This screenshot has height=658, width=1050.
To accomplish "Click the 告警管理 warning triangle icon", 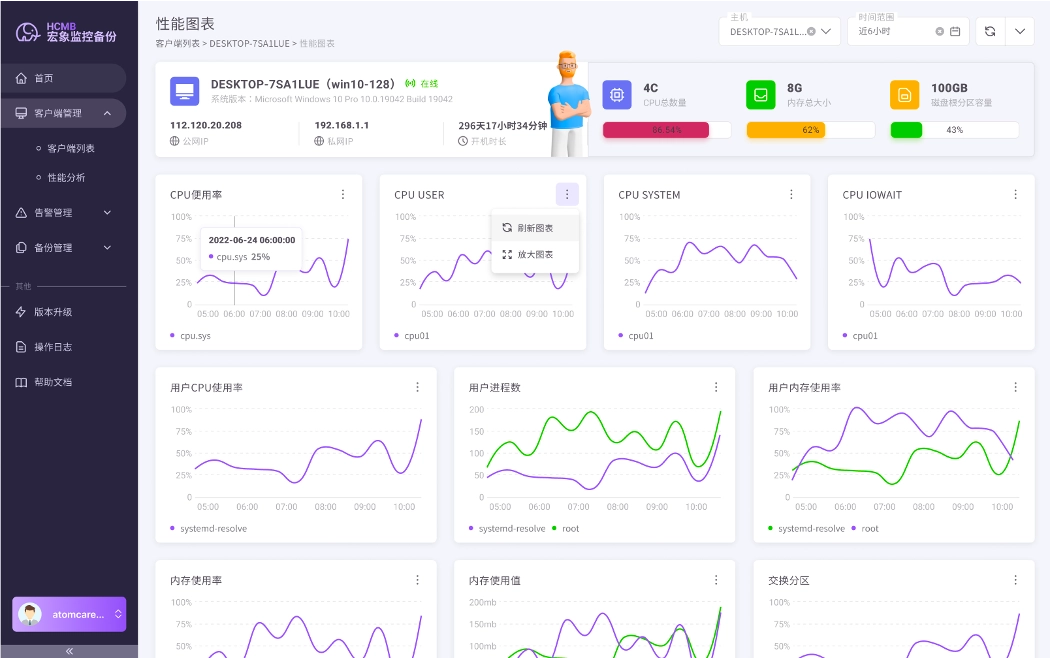I will coord(21,213).
